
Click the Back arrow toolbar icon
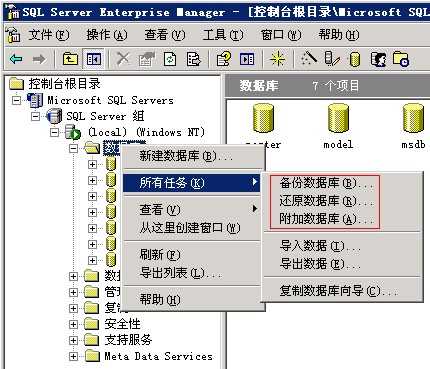(x=16, y=60)
